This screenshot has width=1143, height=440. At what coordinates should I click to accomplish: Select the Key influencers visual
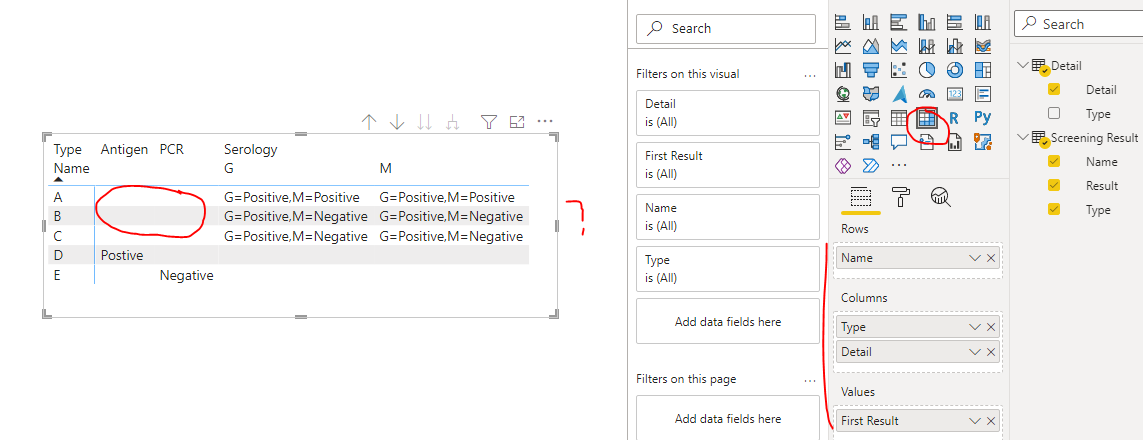(843, 141)
